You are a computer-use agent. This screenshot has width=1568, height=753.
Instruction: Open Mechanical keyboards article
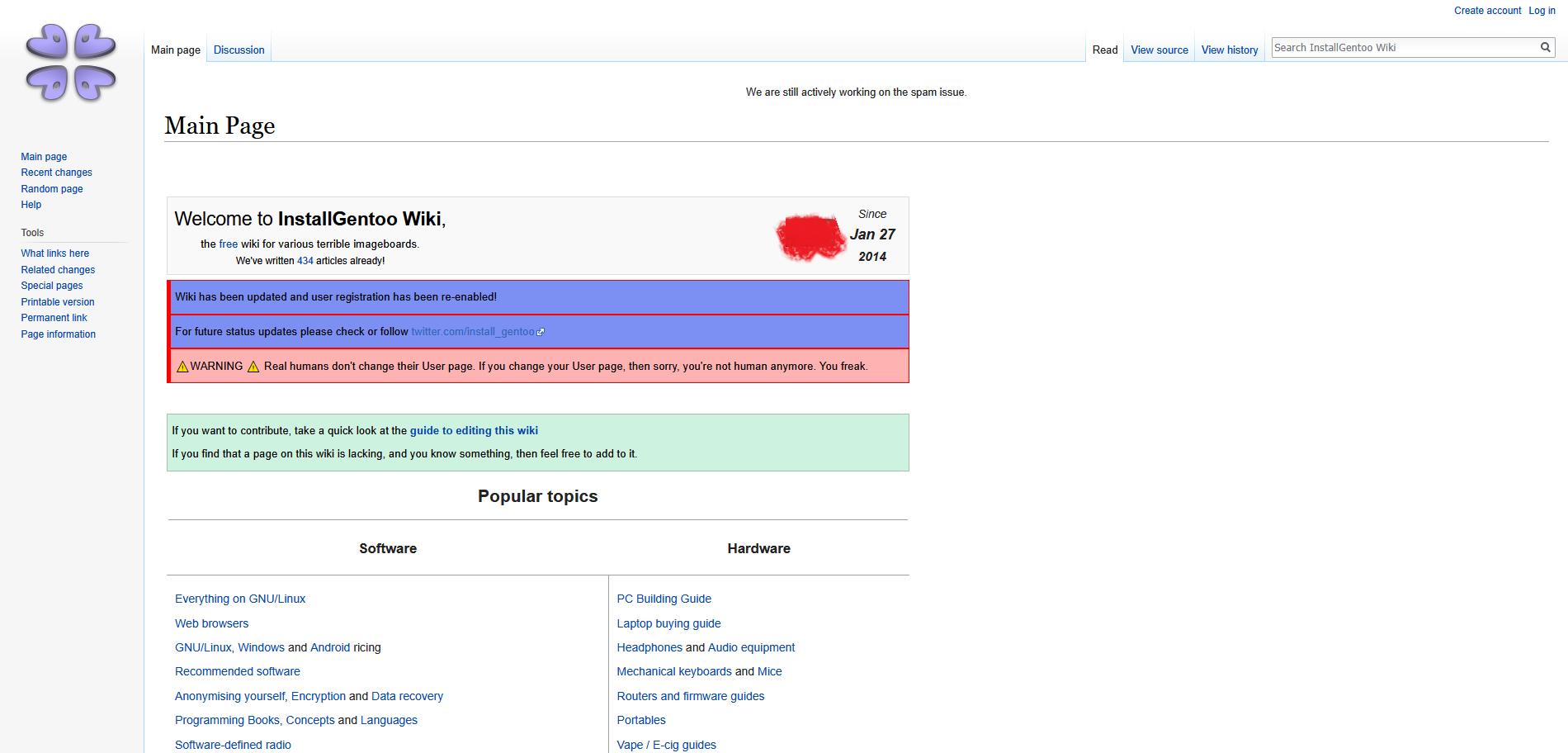point(674,671)
